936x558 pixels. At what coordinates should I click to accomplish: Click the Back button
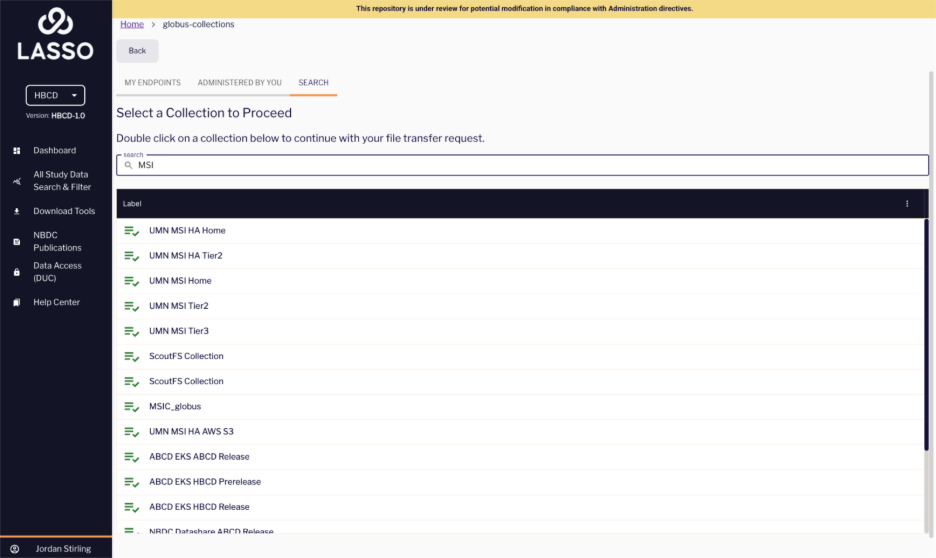pyautogui.click(x=137, y=51)
